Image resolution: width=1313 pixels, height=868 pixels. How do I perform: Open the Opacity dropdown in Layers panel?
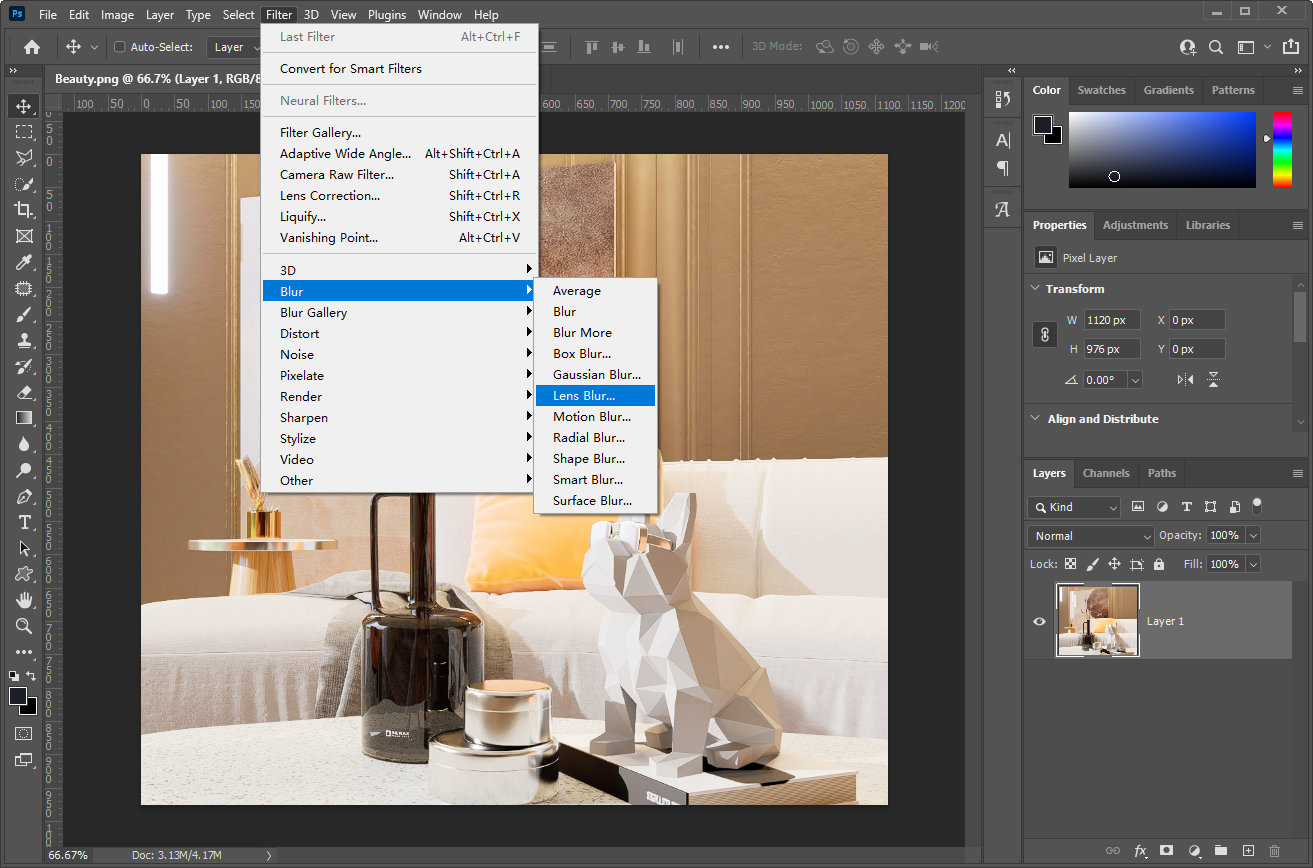coord(1253,535)
